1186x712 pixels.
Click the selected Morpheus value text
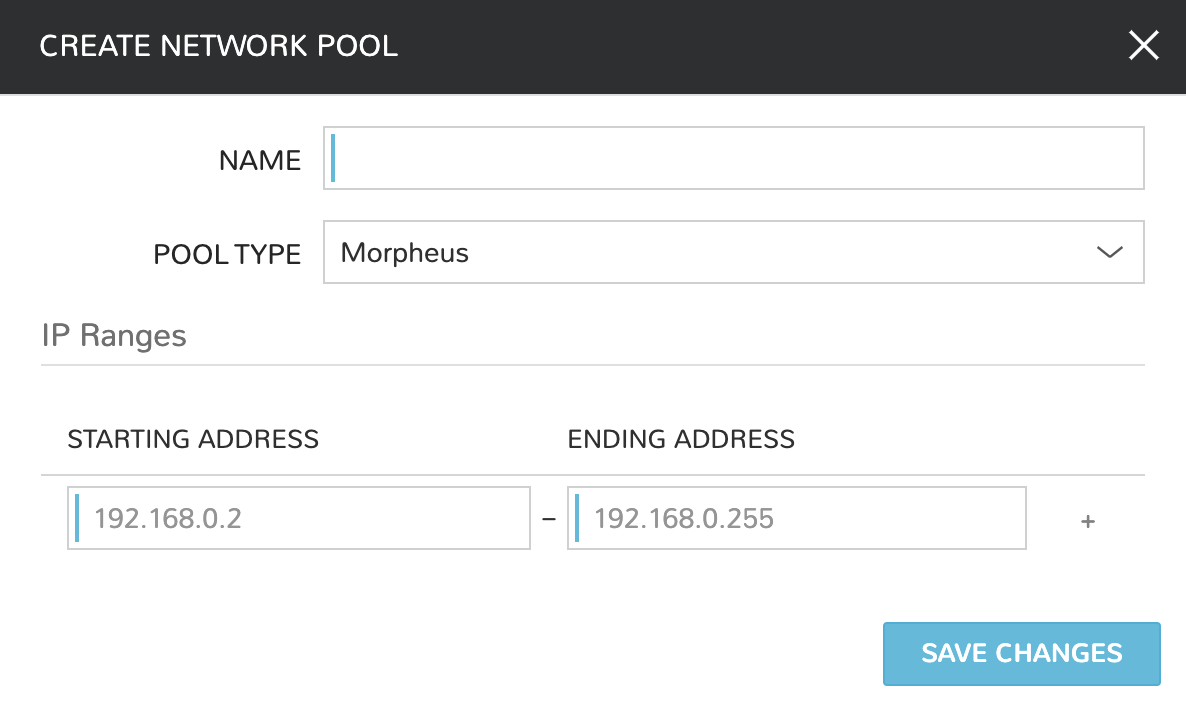405,253
